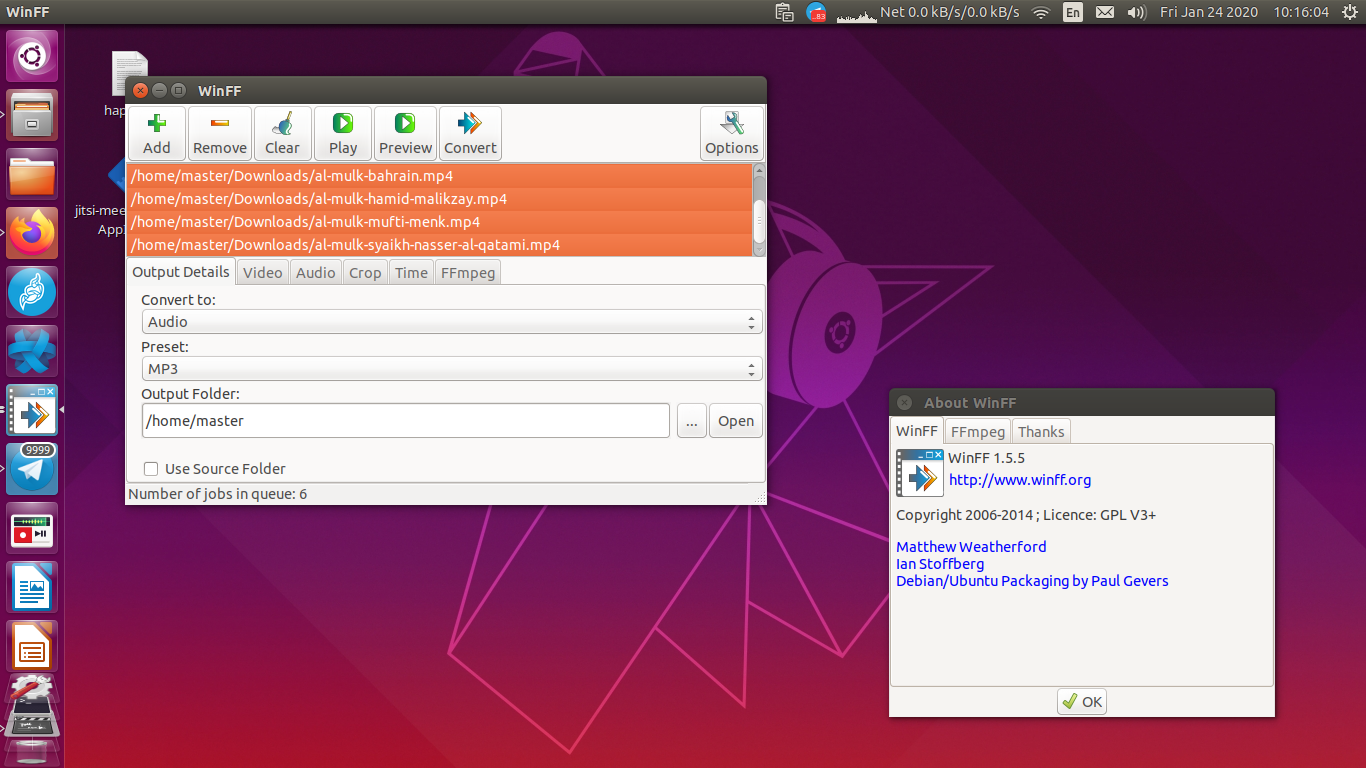Confirm About WinFF with OK
The width and height of the screenshot is (1366, 768).
click(1082, 702)
